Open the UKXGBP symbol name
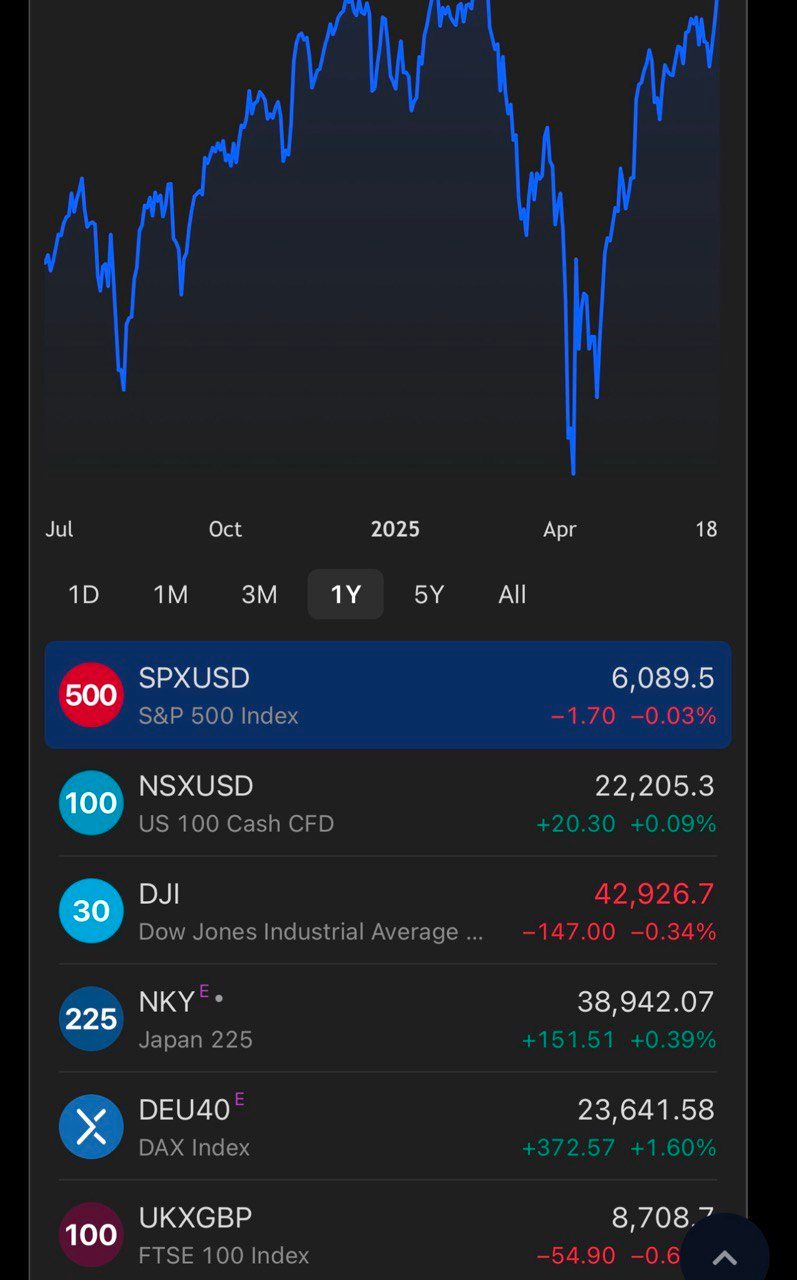Screen dimensions: 797x1280 [x=195, y=1218]
